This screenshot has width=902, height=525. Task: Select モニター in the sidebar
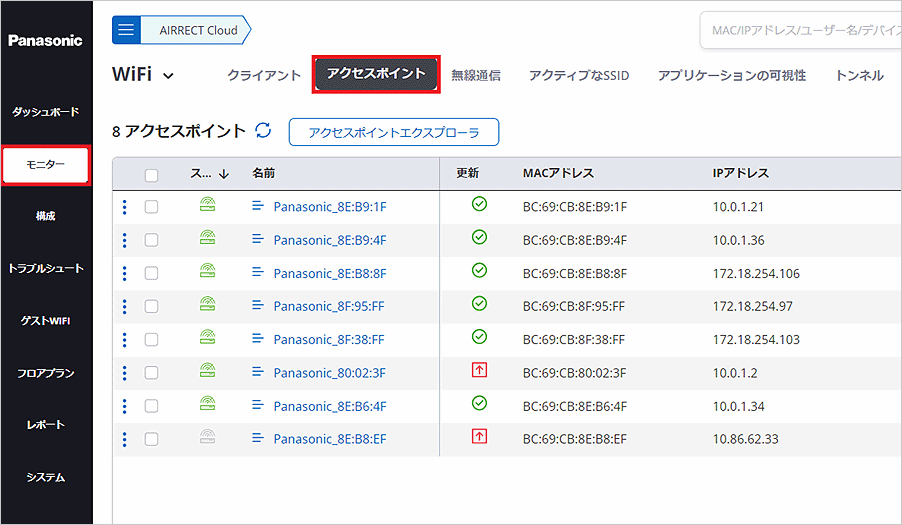[x=45, y=165]
